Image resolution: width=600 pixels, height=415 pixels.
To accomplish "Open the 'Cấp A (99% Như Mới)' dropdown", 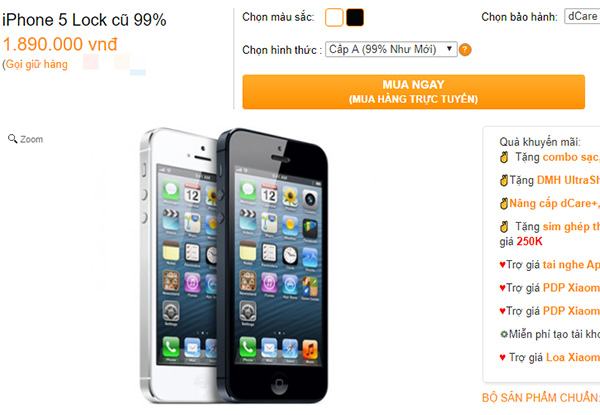I will [x=391, y=49].
